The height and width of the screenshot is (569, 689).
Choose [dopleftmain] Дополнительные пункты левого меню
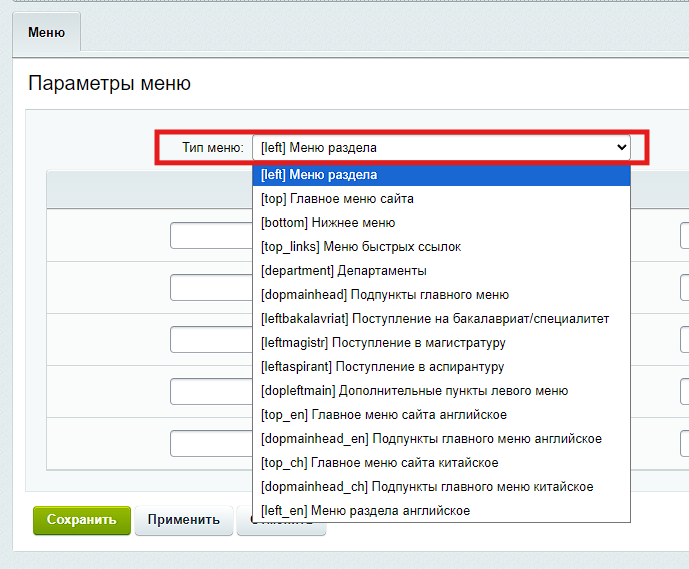[x=441, y=391]
